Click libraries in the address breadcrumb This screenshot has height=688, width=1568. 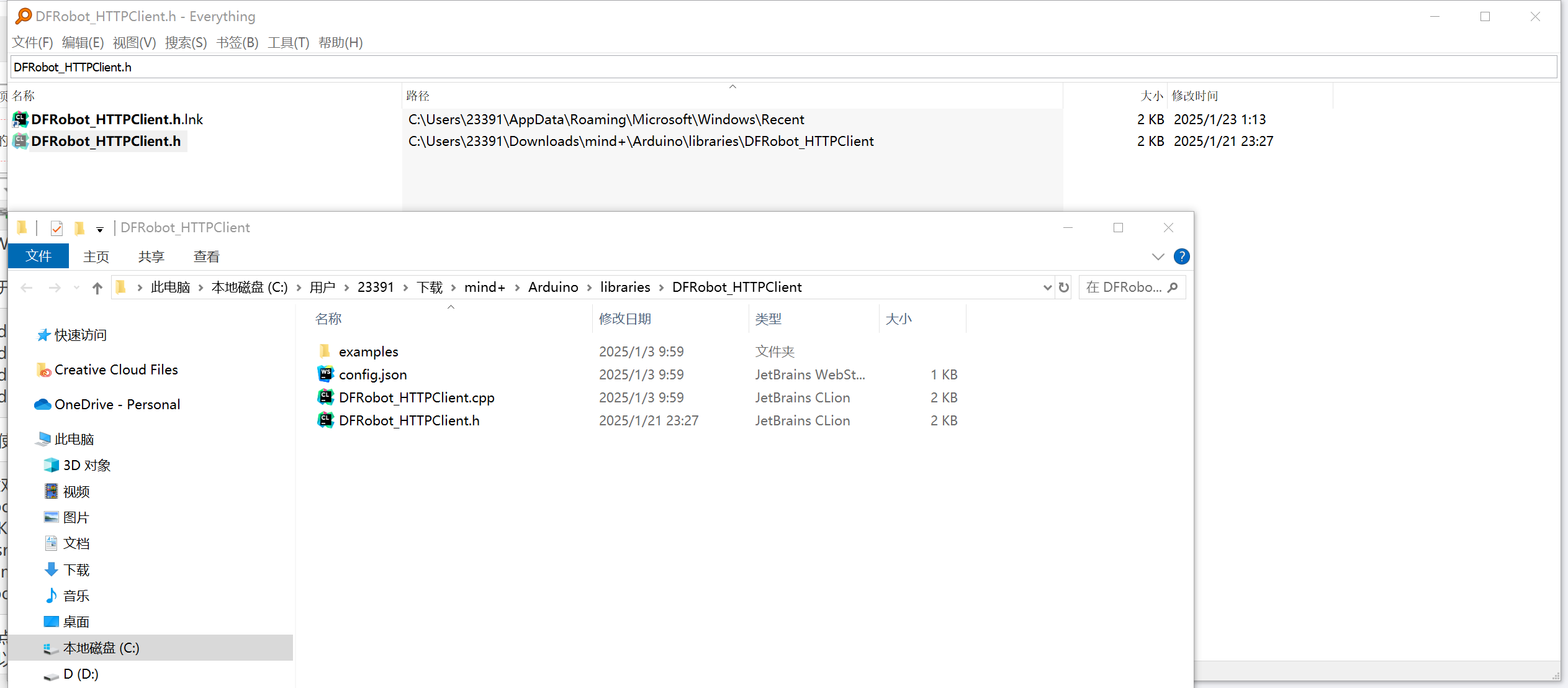625,287
